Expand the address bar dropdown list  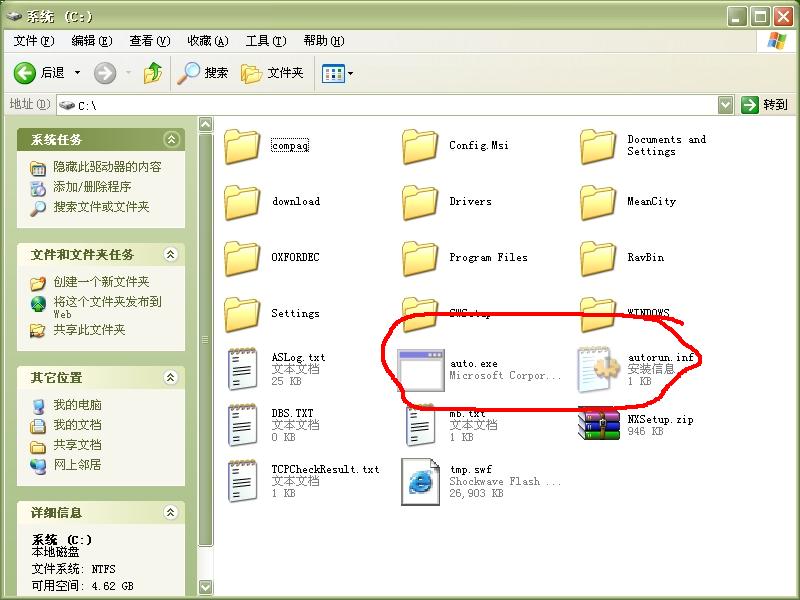pyautogui.click(x=725, y=105)
